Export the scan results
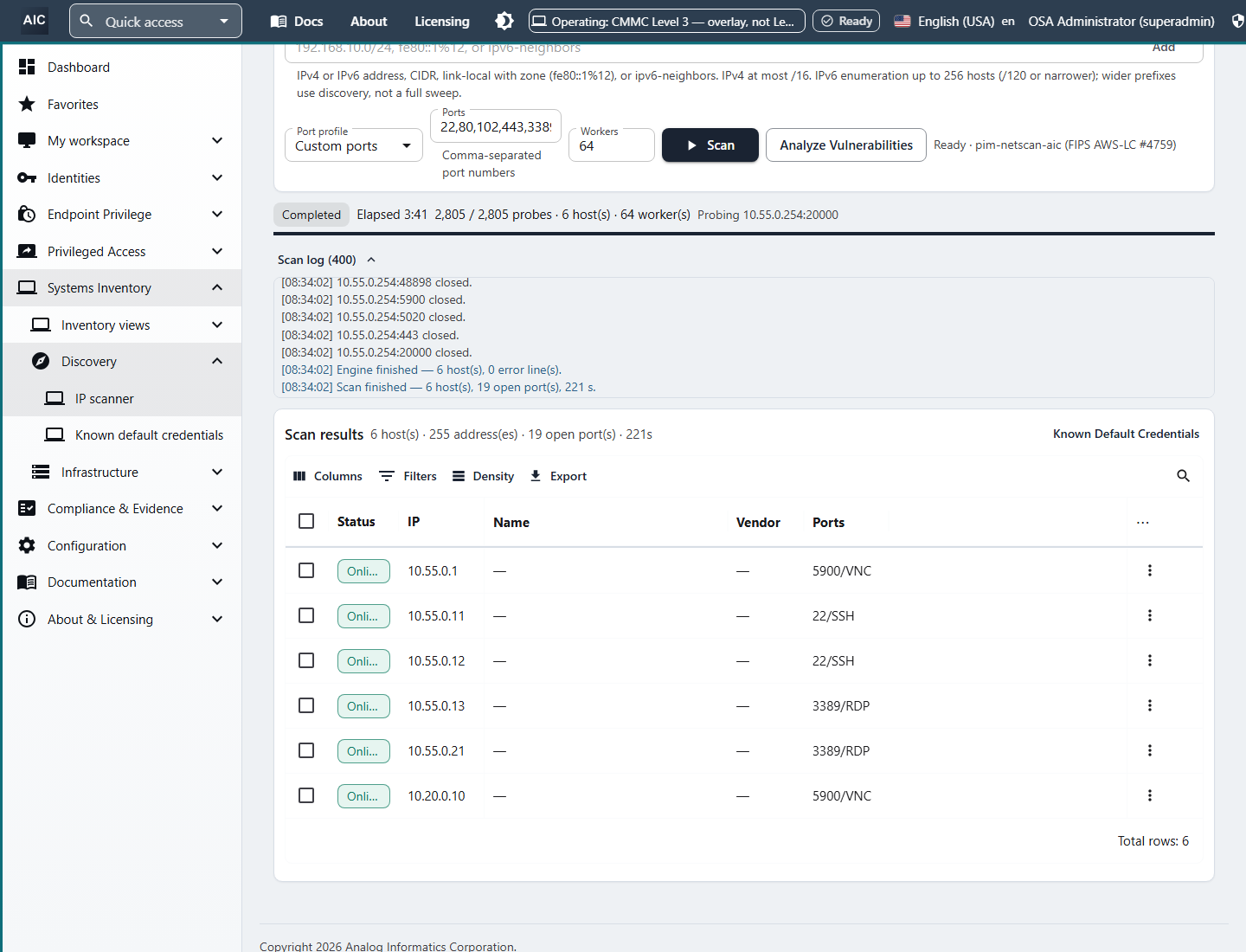The image size is (1246, 952). (x=558, y=476)
